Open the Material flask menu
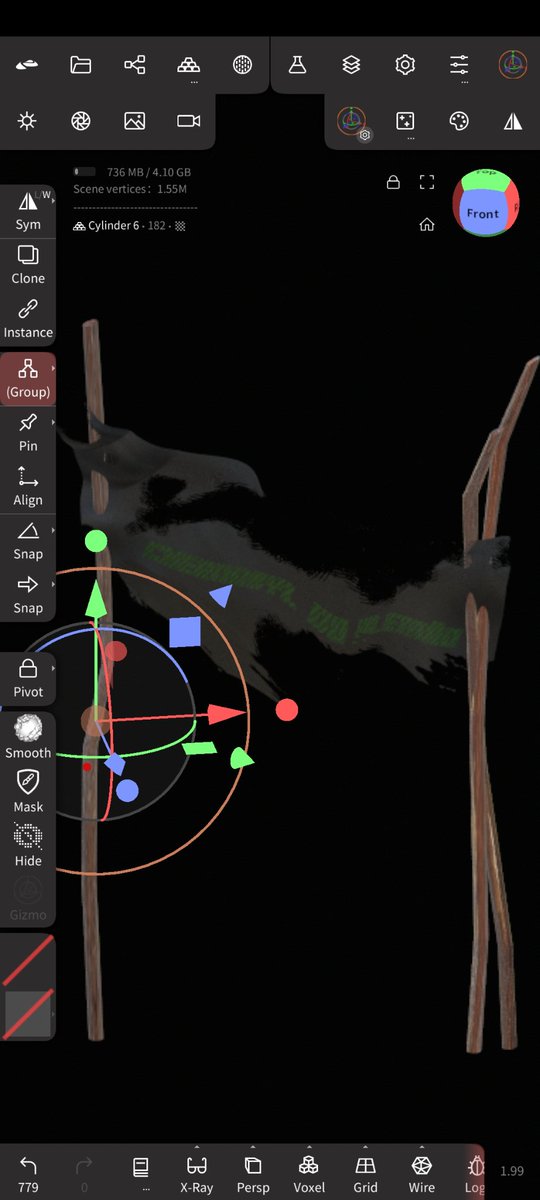This screenshot has width=540, height=1200. pos(297,65)
